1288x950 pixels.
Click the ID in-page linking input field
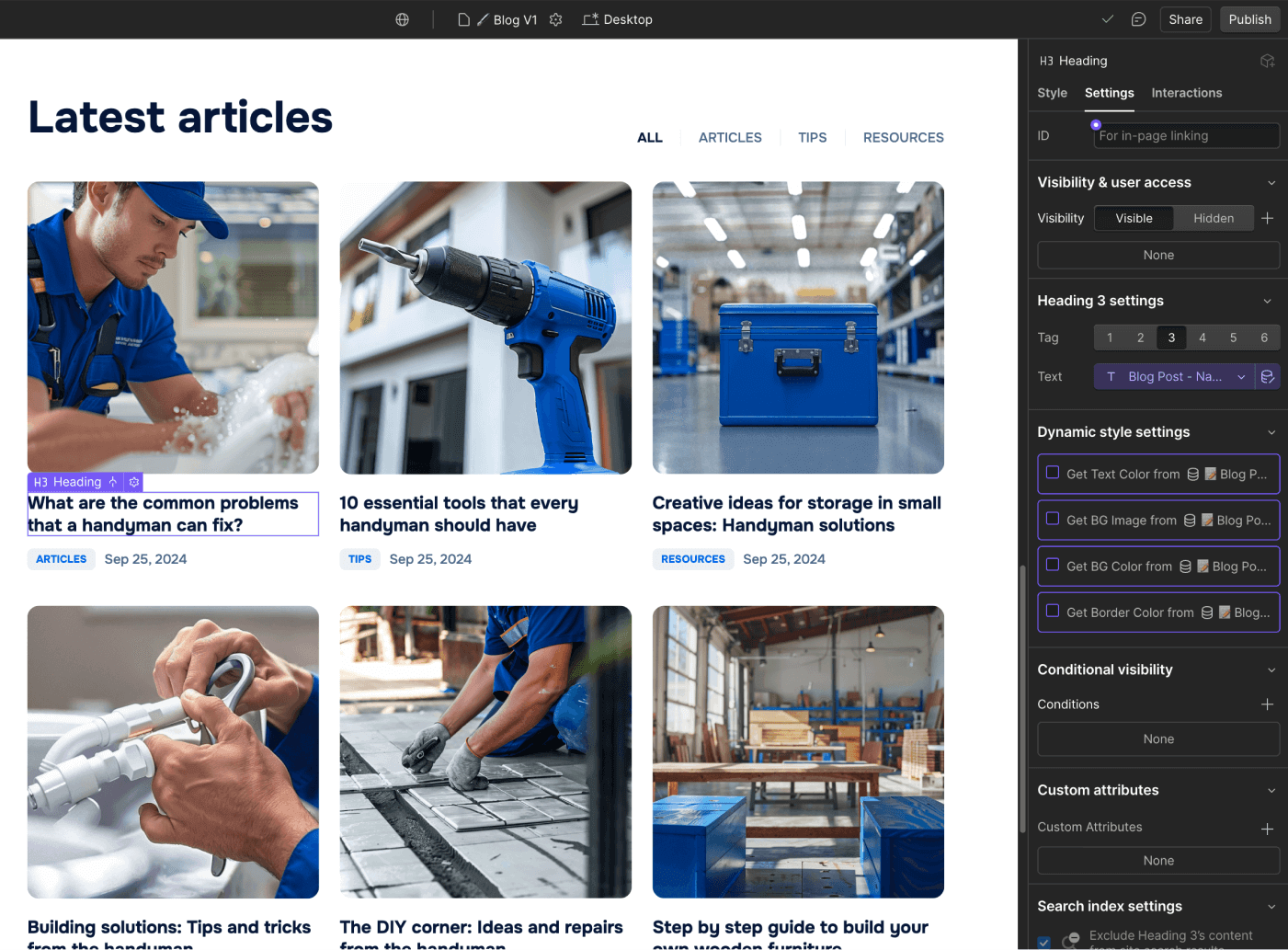click(x=1186, y=135)
